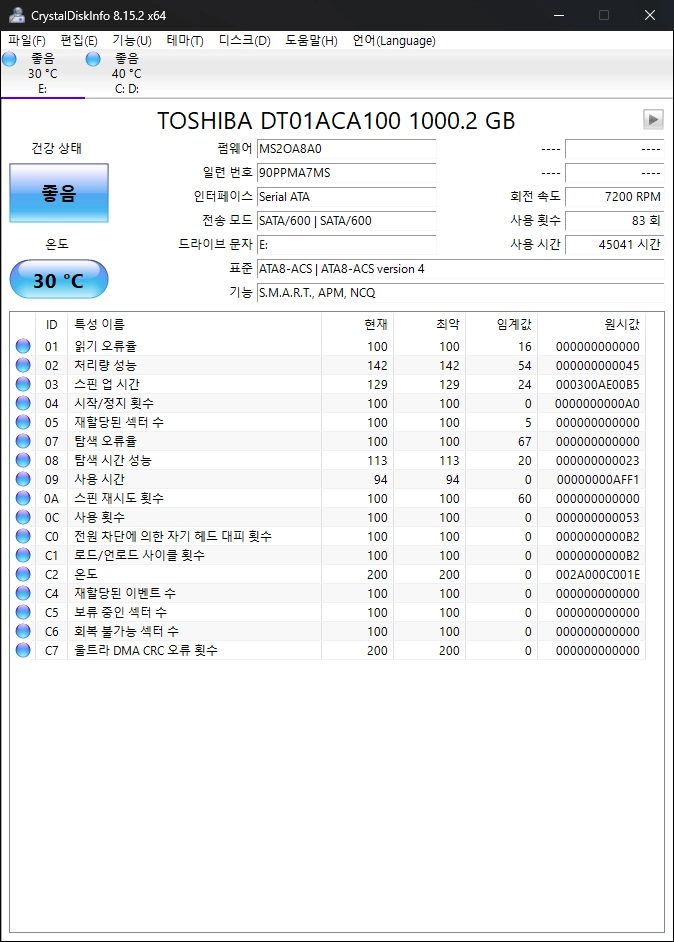Click the drive letter field E:
The height and width of the screenshot is (942, 674).
(347, 245)
